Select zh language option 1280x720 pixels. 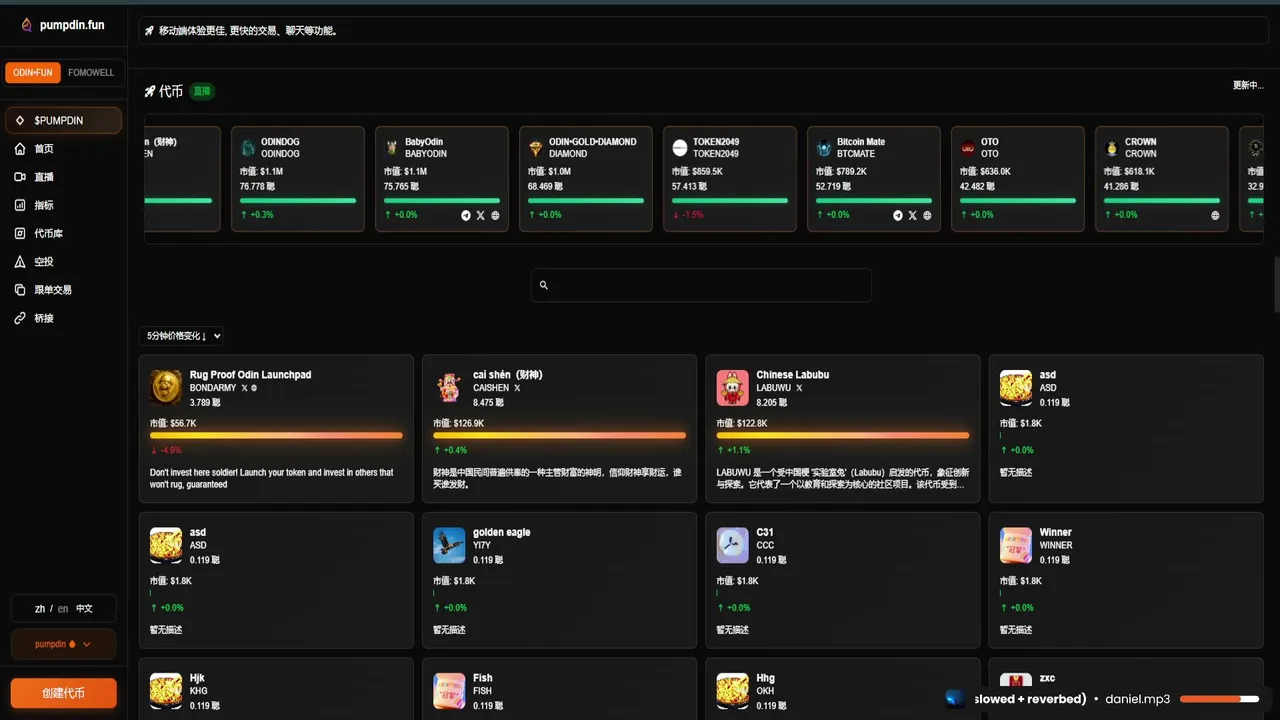40,609
